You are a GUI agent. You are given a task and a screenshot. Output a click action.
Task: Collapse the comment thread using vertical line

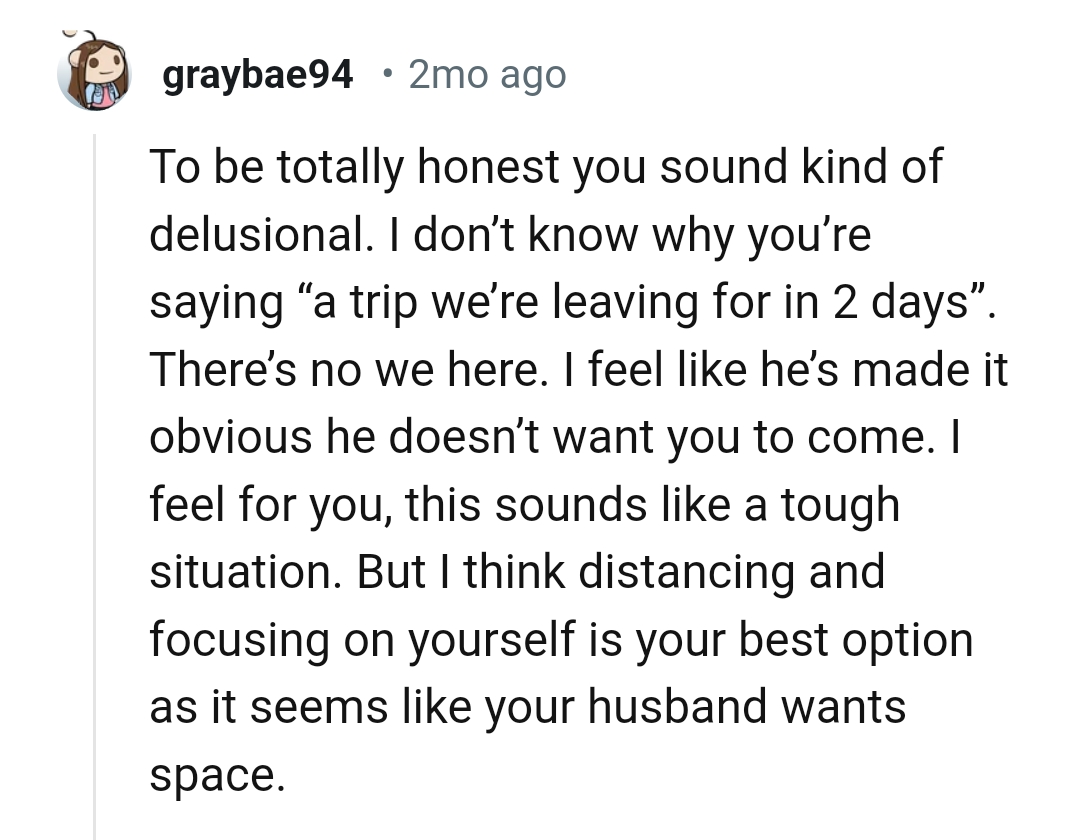coord(94,480)
